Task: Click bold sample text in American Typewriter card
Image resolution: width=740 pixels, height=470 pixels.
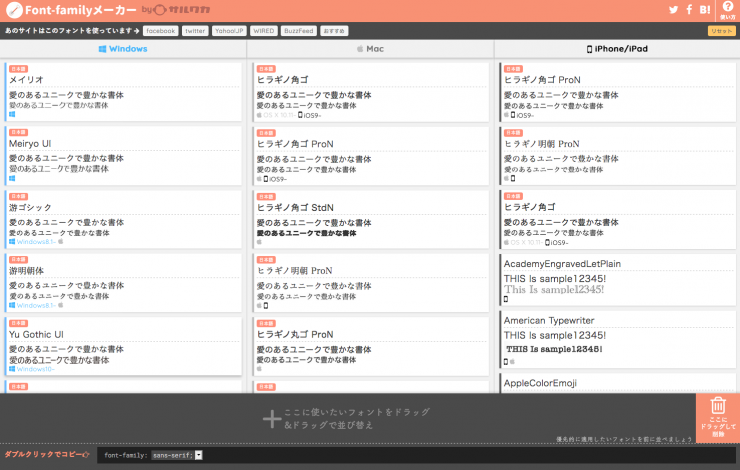Action: pos(554,349)
